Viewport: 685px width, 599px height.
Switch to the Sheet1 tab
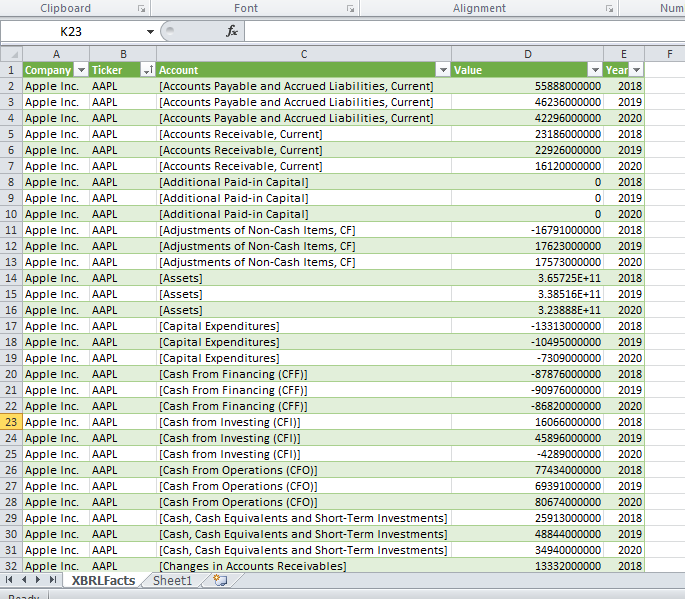tap(173, 580)
